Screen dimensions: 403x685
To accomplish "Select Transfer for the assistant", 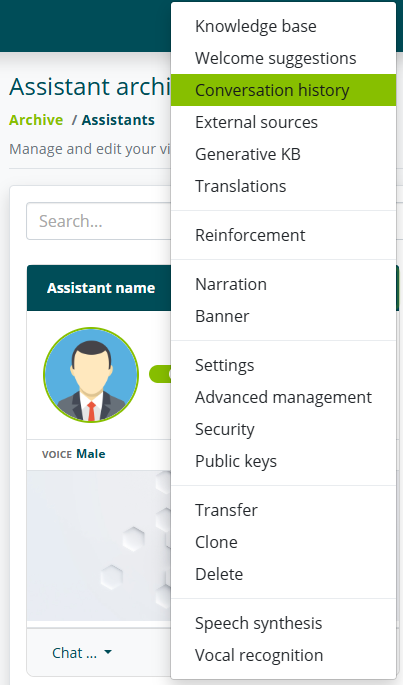I will pos(283,510).
